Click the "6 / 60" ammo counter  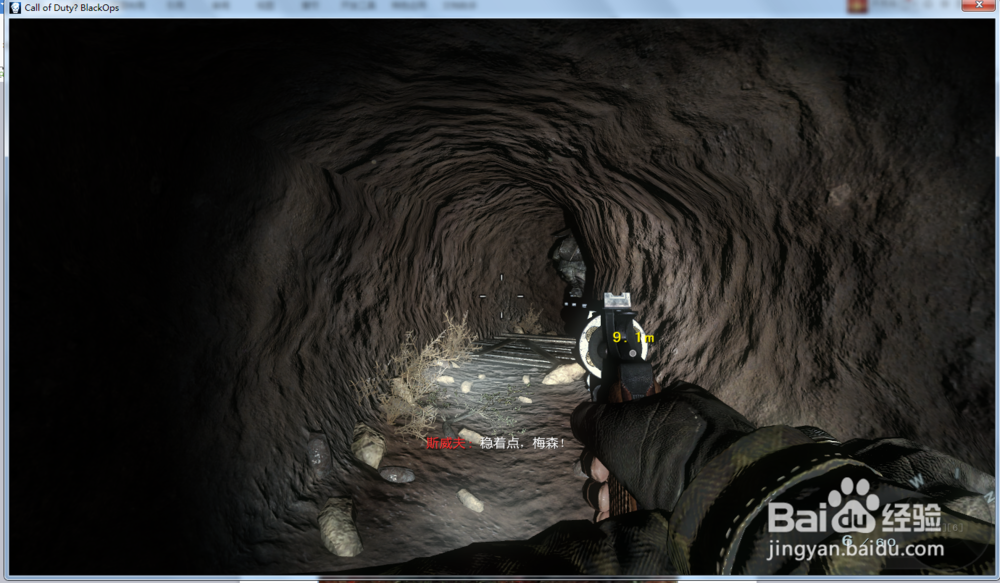869,542
